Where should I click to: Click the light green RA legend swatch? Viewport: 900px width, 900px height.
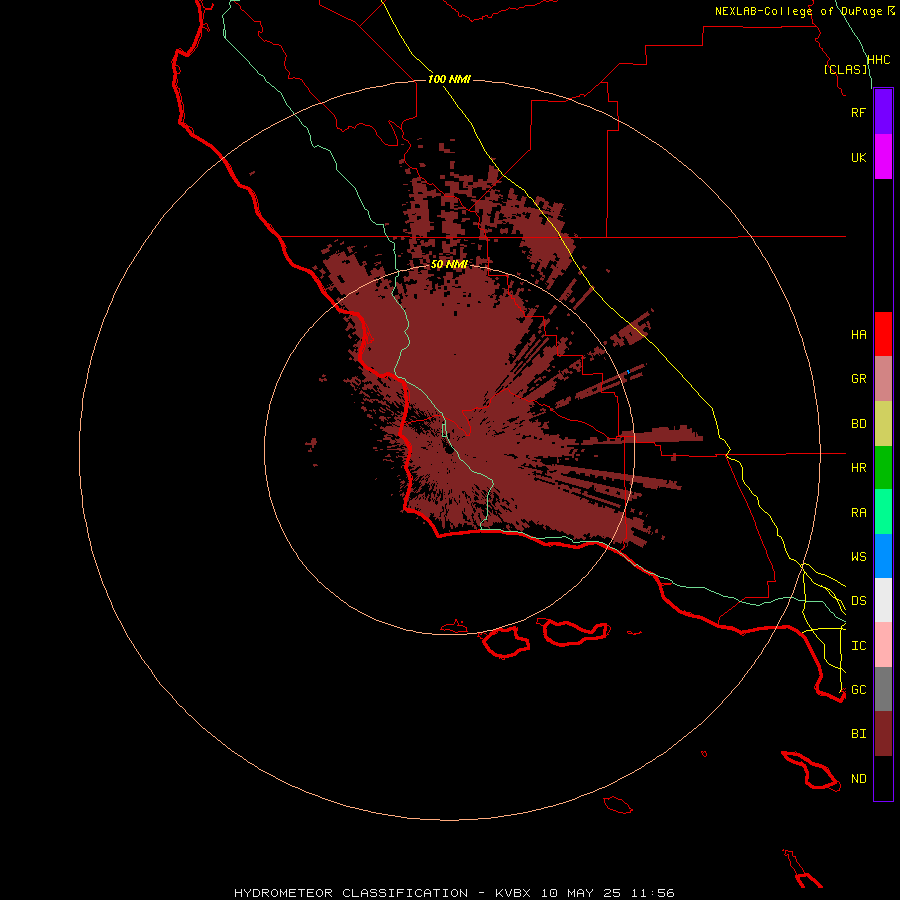(x=883, y=512)
